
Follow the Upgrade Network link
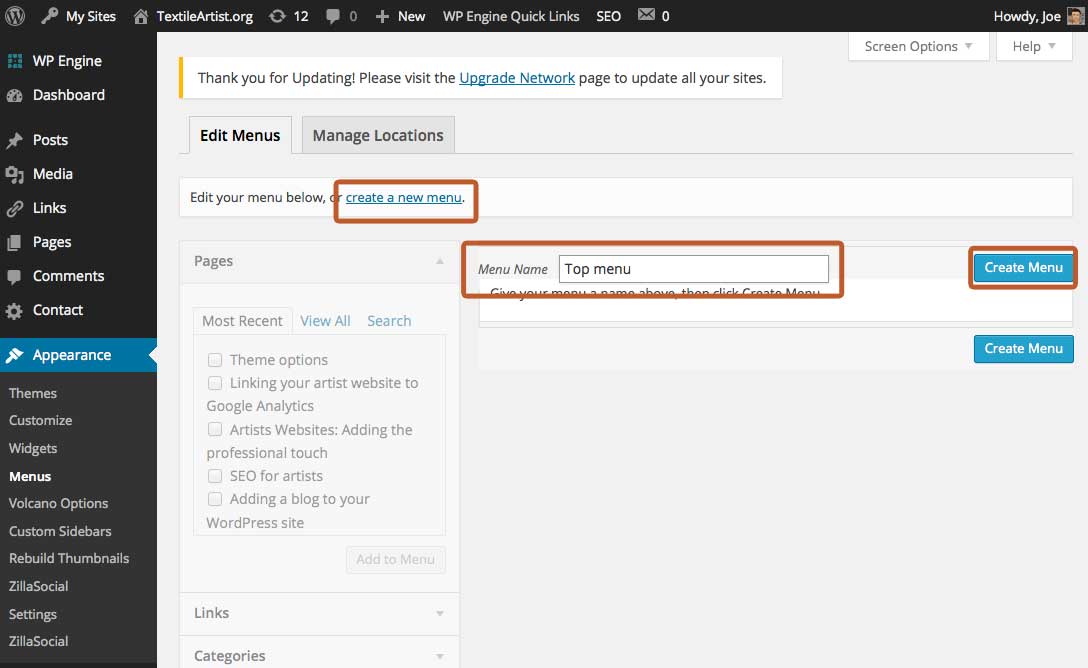pos(517,78)
